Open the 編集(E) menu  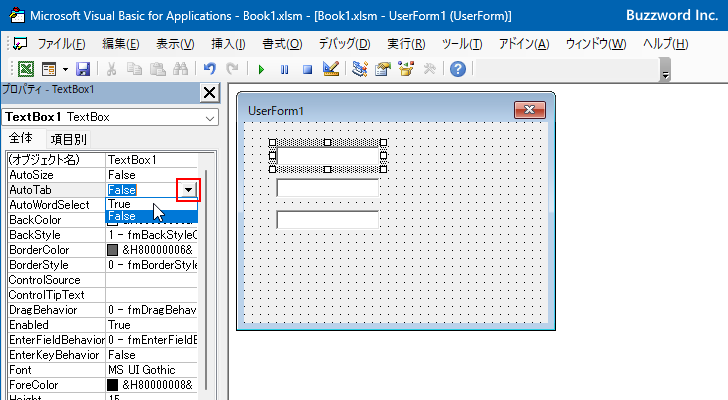121,44
